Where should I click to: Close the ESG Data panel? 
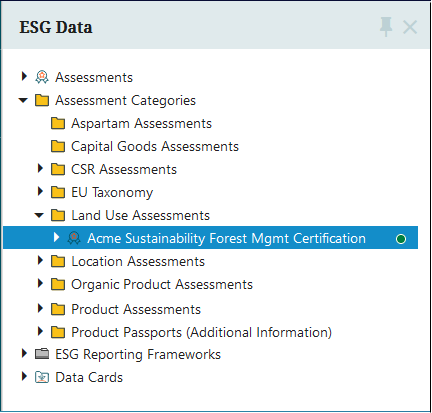point(410,27)
